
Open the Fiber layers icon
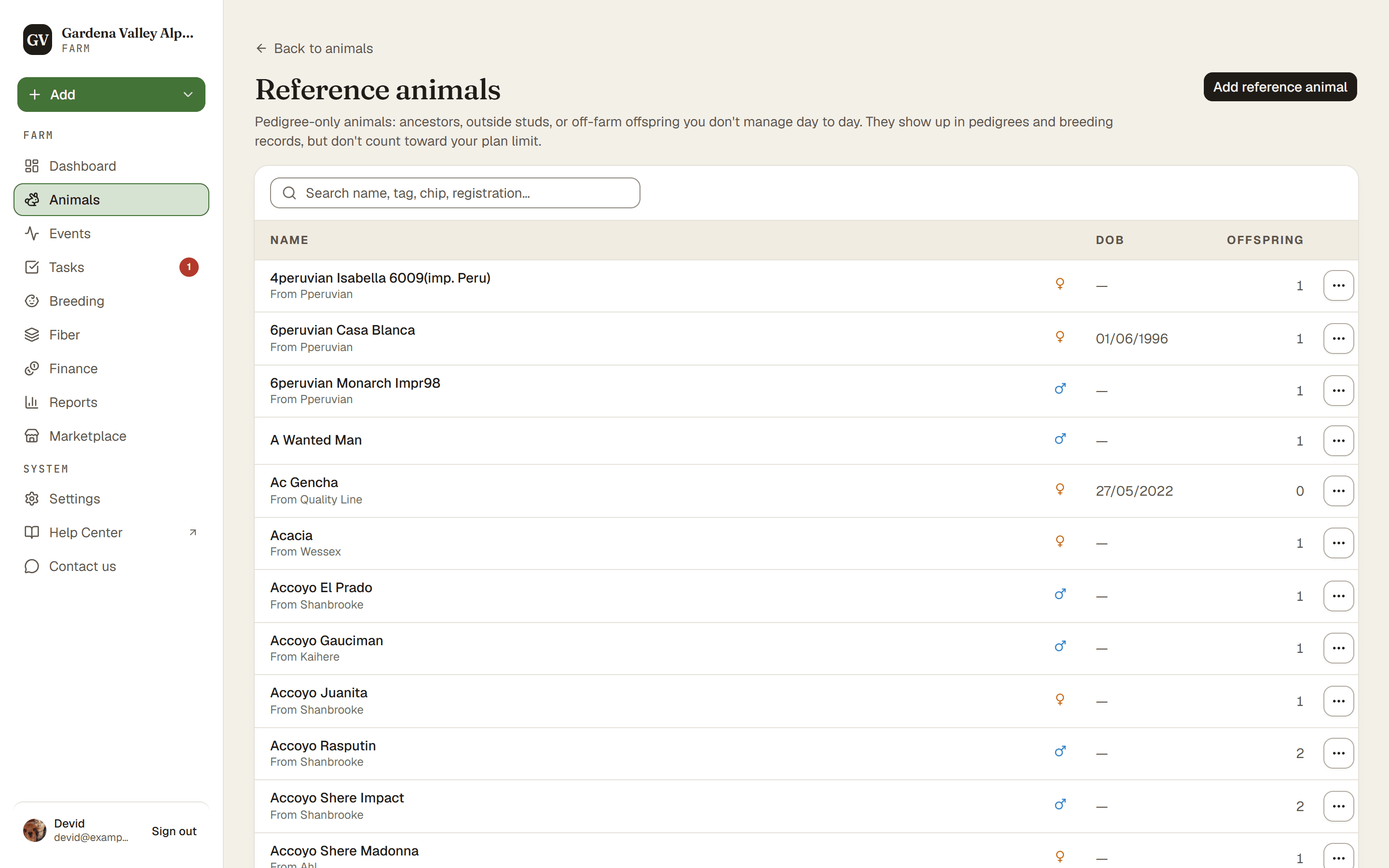[x=31, y=335]
